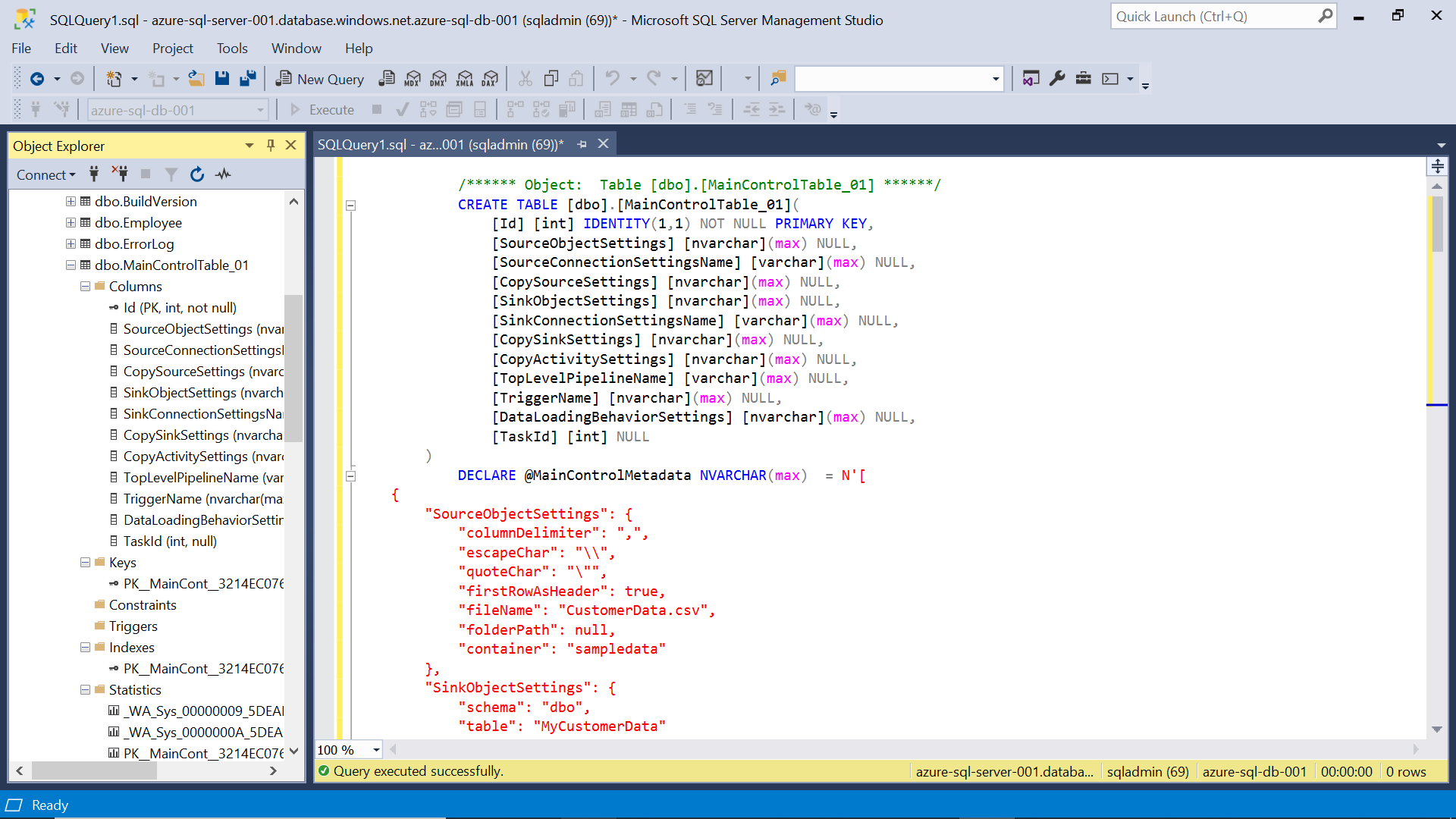The width and height of the screenshot is (1456, 819).
Task: Expand the dbo.Employee table node
Action: tap(71, 223)
